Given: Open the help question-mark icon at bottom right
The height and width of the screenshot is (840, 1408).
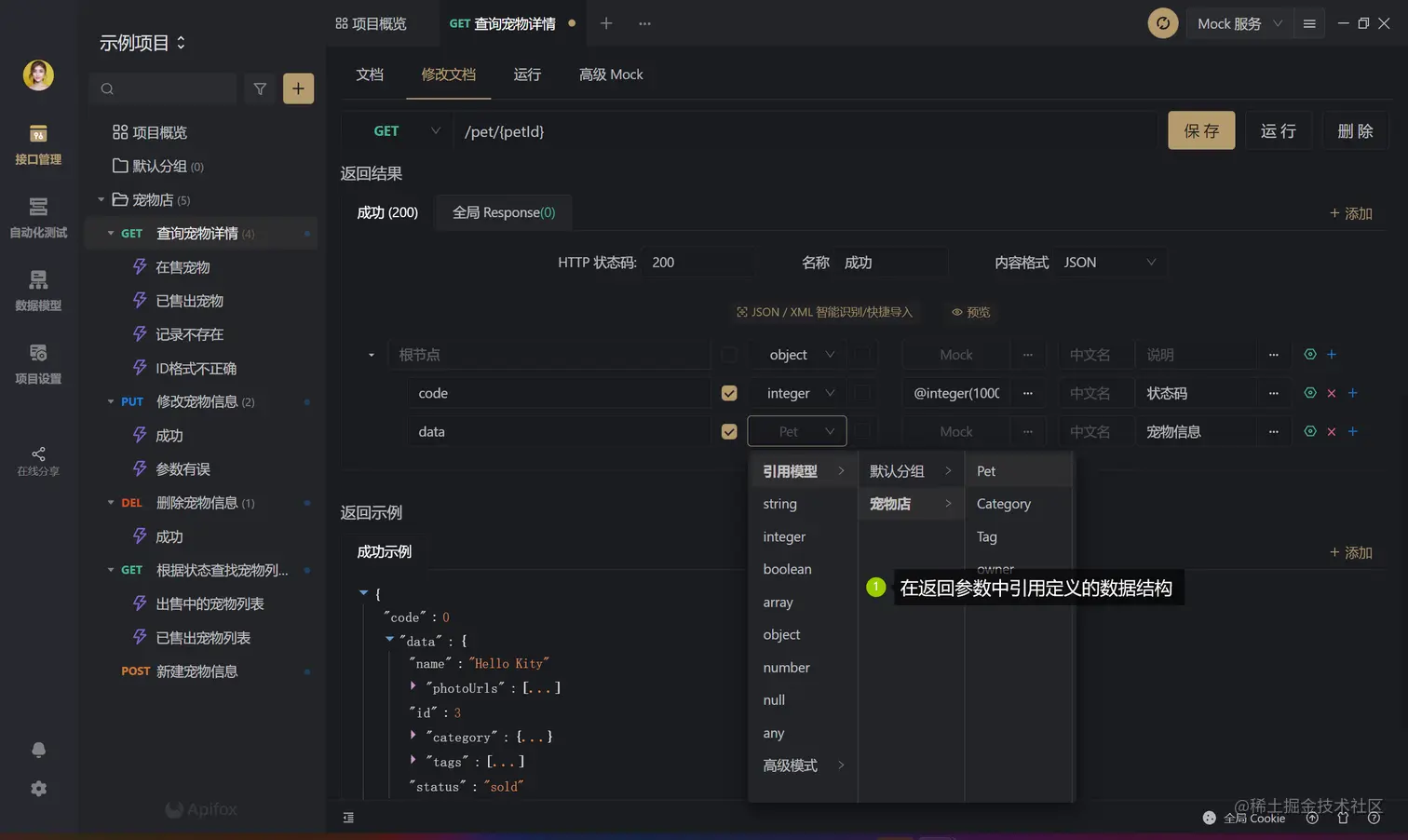Looking at the screenshot, I should (1374, 818).
